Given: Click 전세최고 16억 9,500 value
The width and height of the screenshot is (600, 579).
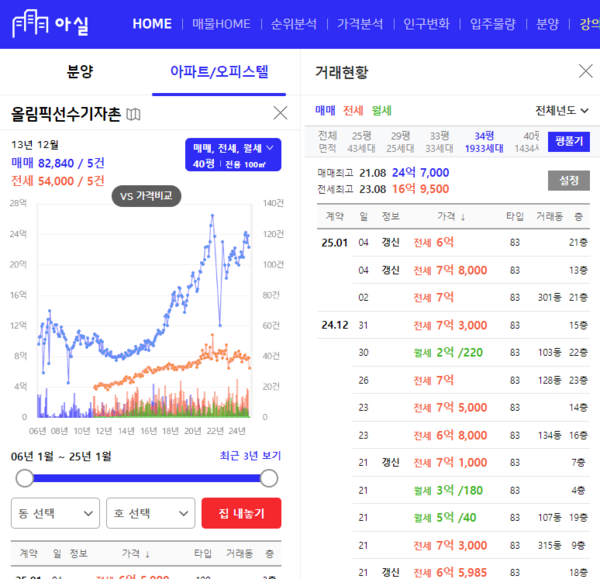Looking at the screenshot, I should pos(420,189).
